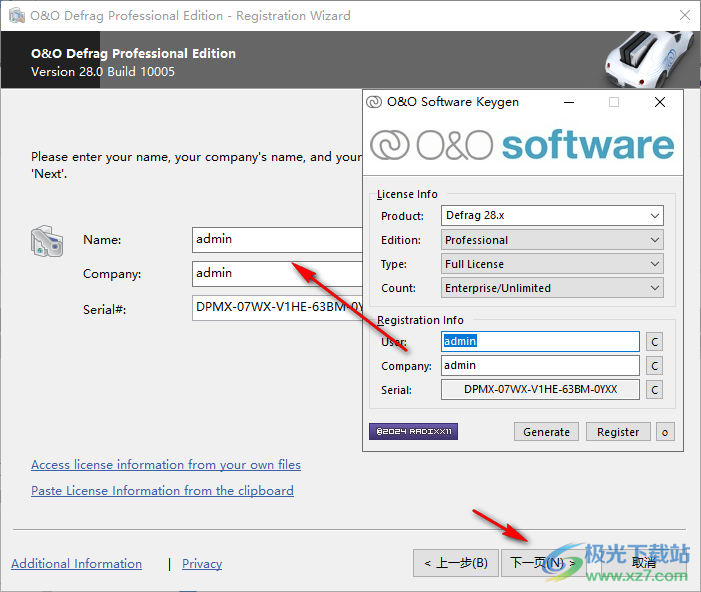The height and width of the screenshot is (592, 701).
Task: Open the Type dropdown showing Full License
Action: click(552, 264)
